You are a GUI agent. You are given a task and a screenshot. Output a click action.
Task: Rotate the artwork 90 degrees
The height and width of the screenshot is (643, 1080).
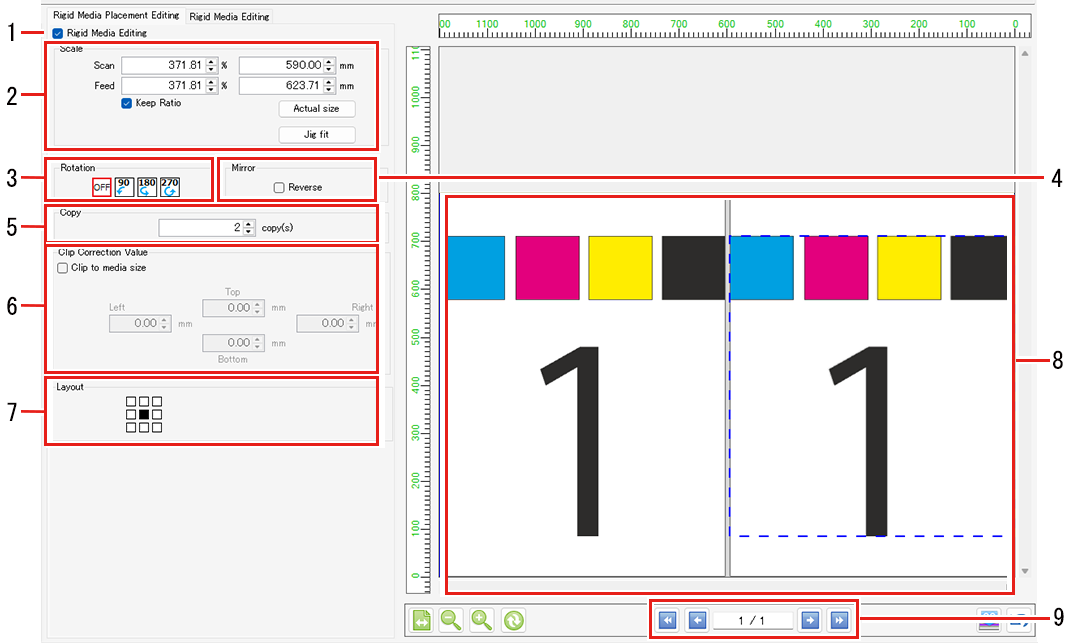click(x=124, y=186)
